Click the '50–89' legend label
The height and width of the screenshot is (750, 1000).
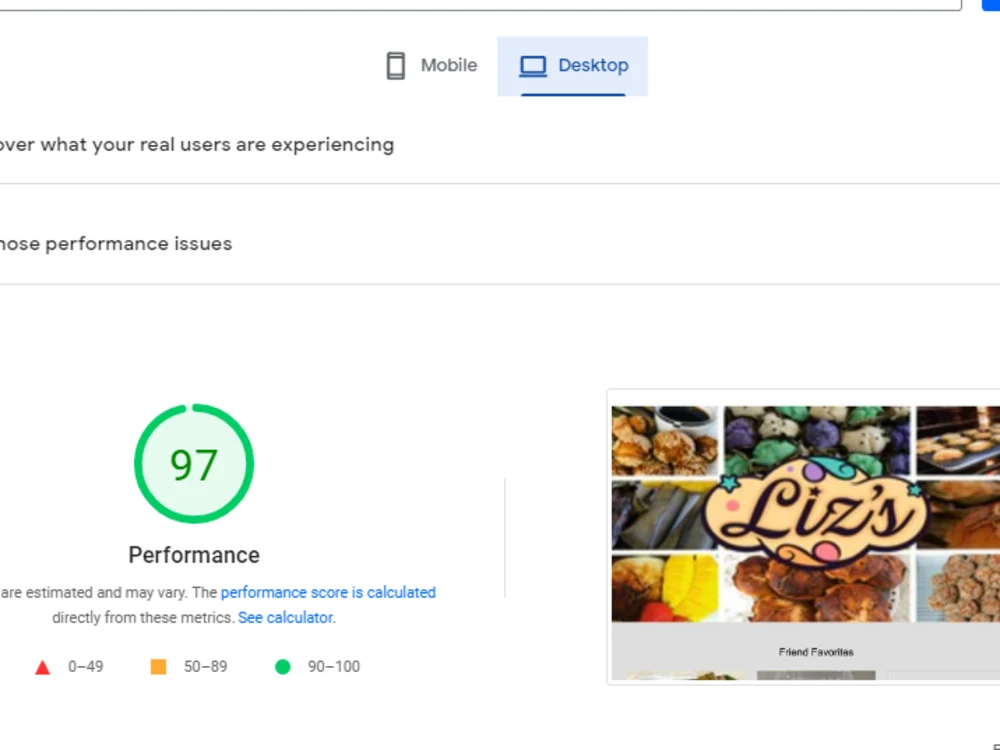pyautogui.click(x=205, y=666)
